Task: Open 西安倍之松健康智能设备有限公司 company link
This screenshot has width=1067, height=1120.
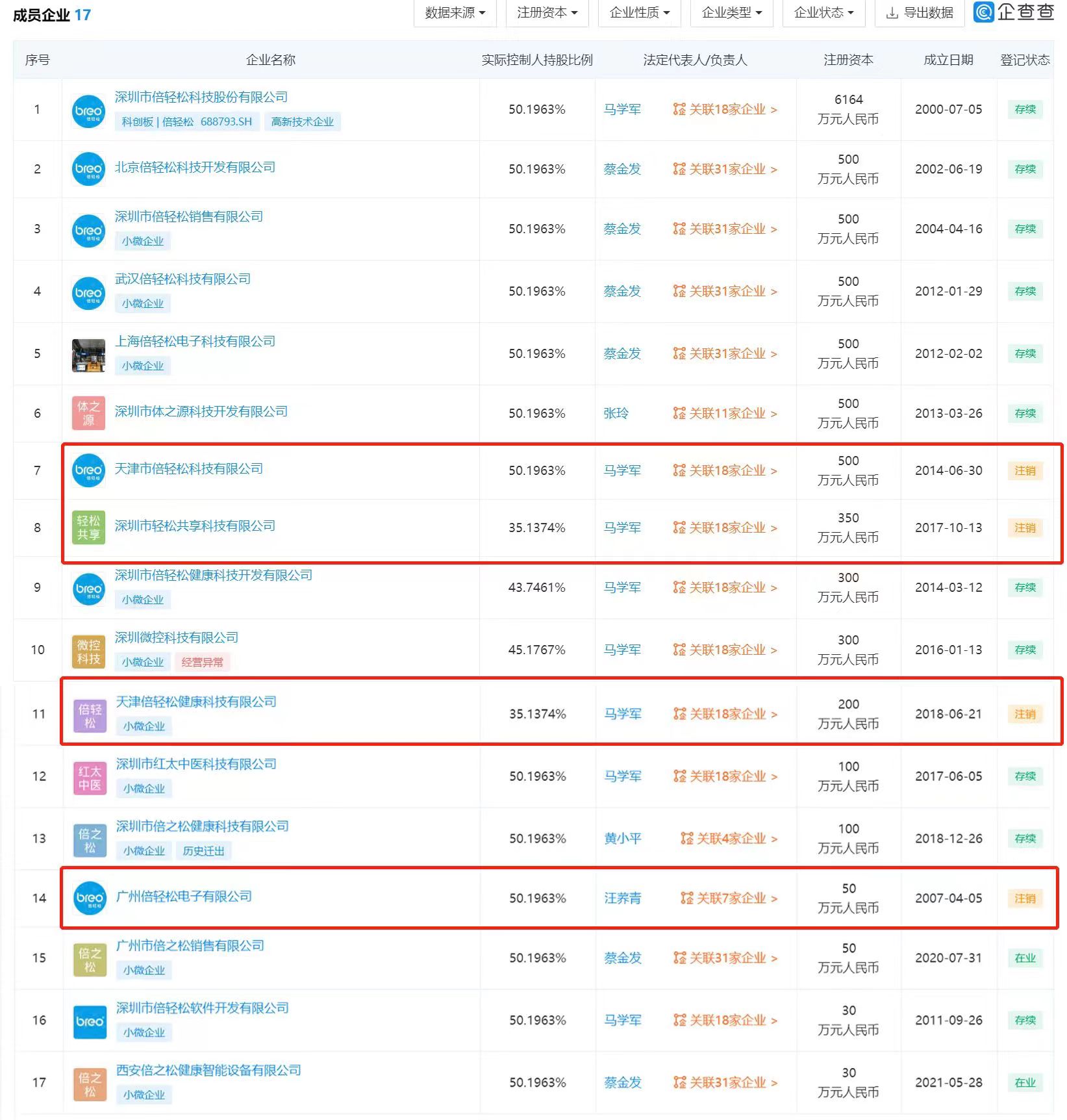Action: [x=208, y=1071]
